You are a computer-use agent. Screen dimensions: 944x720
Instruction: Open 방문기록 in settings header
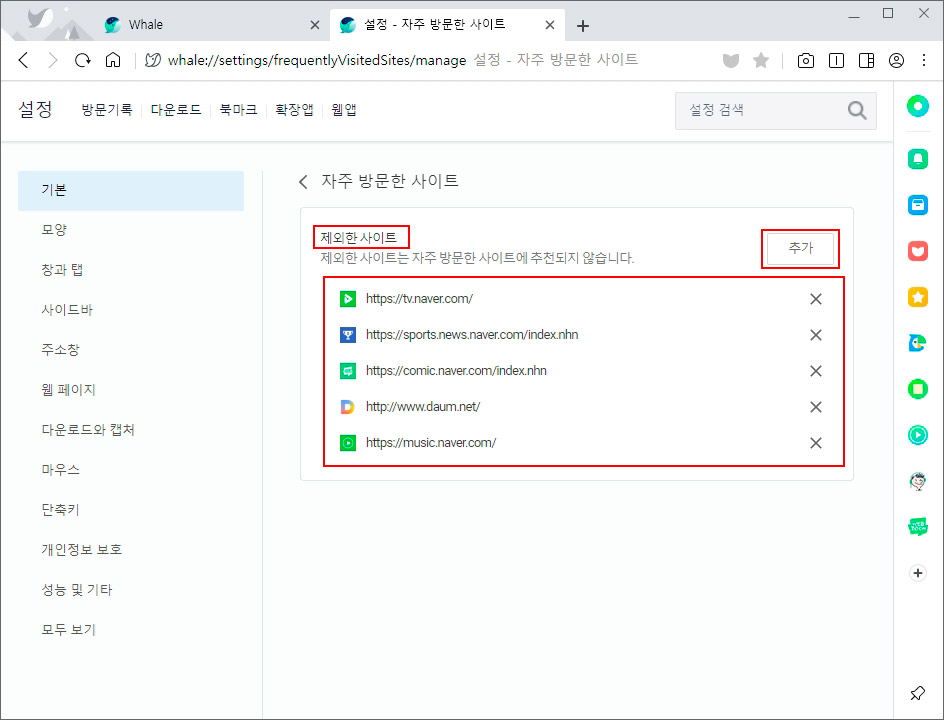point(107,110)
